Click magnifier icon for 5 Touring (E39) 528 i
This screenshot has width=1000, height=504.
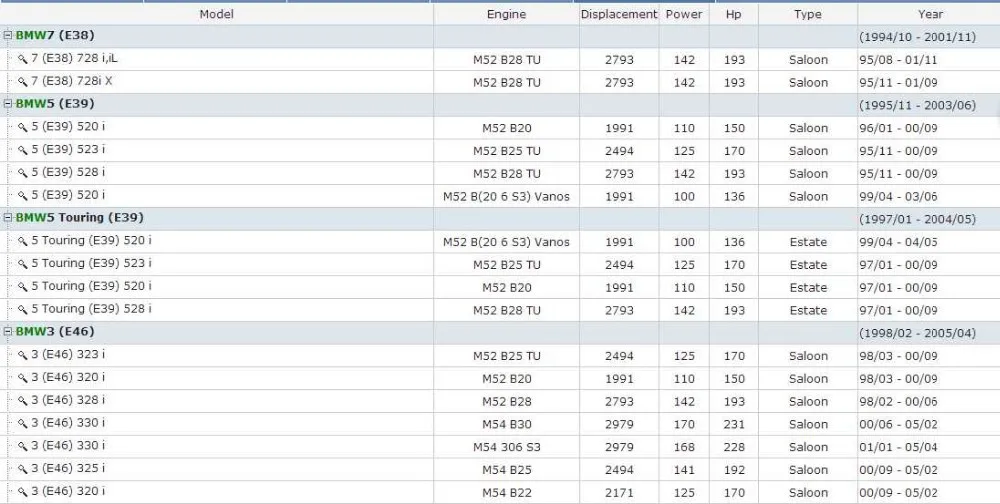point(22,310)
